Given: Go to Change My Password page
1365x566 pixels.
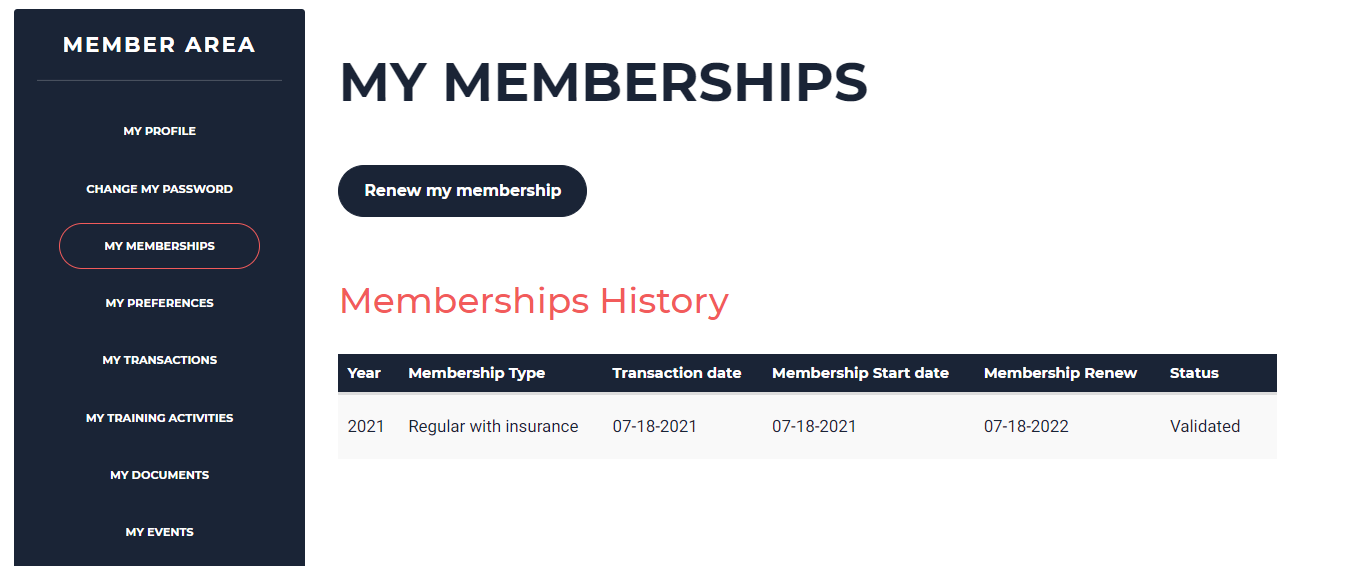Looking at the screenshot, I should 159,189.
